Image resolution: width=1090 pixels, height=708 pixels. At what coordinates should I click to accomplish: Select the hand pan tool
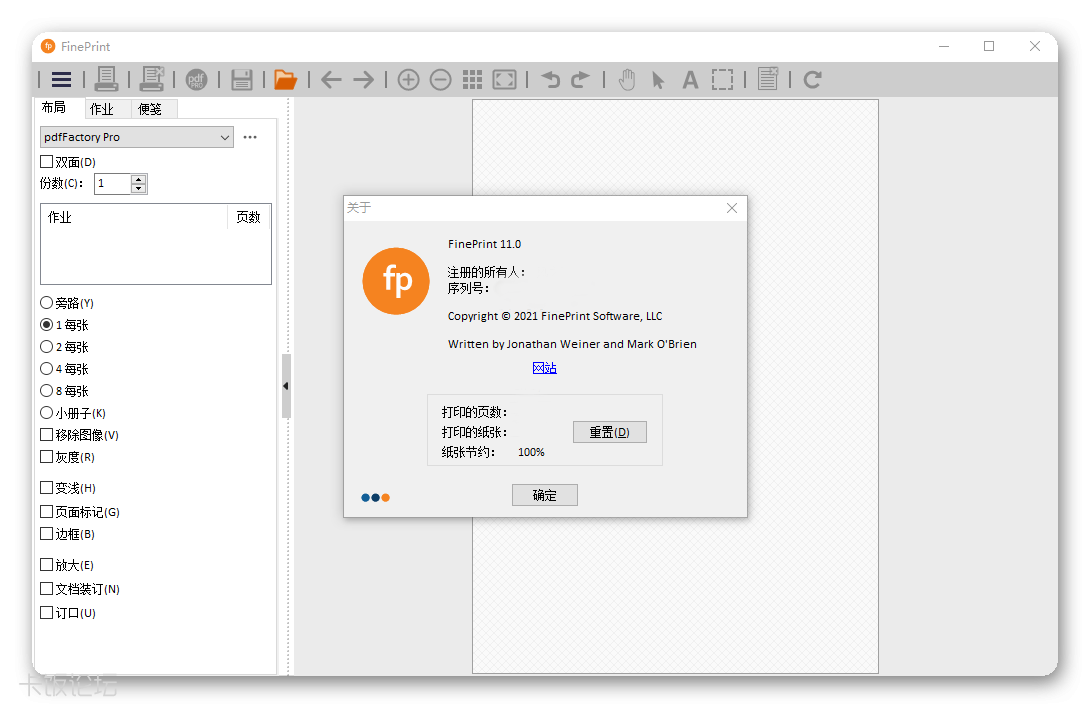pyautogui.click(x=627, y=80)
